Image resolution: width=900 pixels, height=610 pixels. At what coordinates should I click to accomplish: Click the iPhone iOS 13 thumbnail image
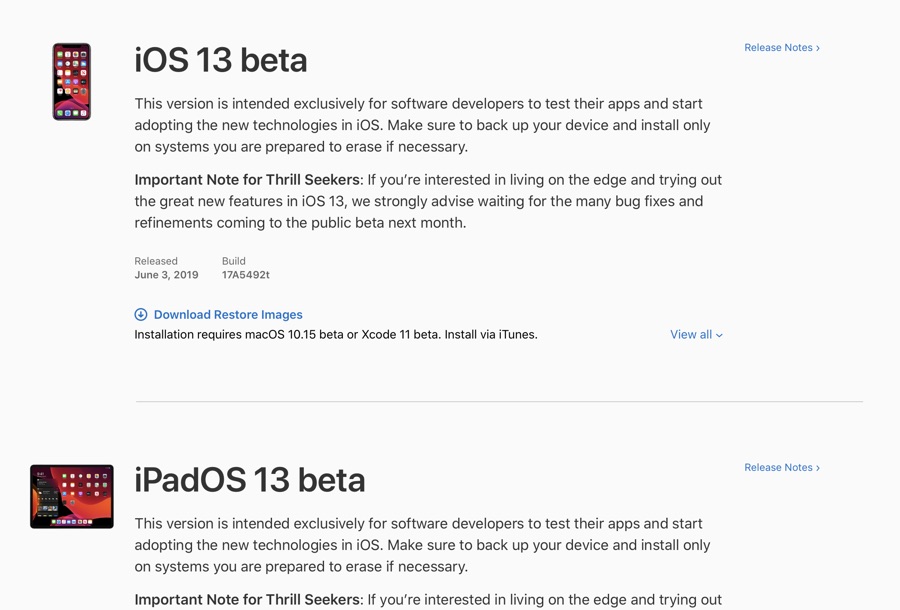click(x=72, y=81)
